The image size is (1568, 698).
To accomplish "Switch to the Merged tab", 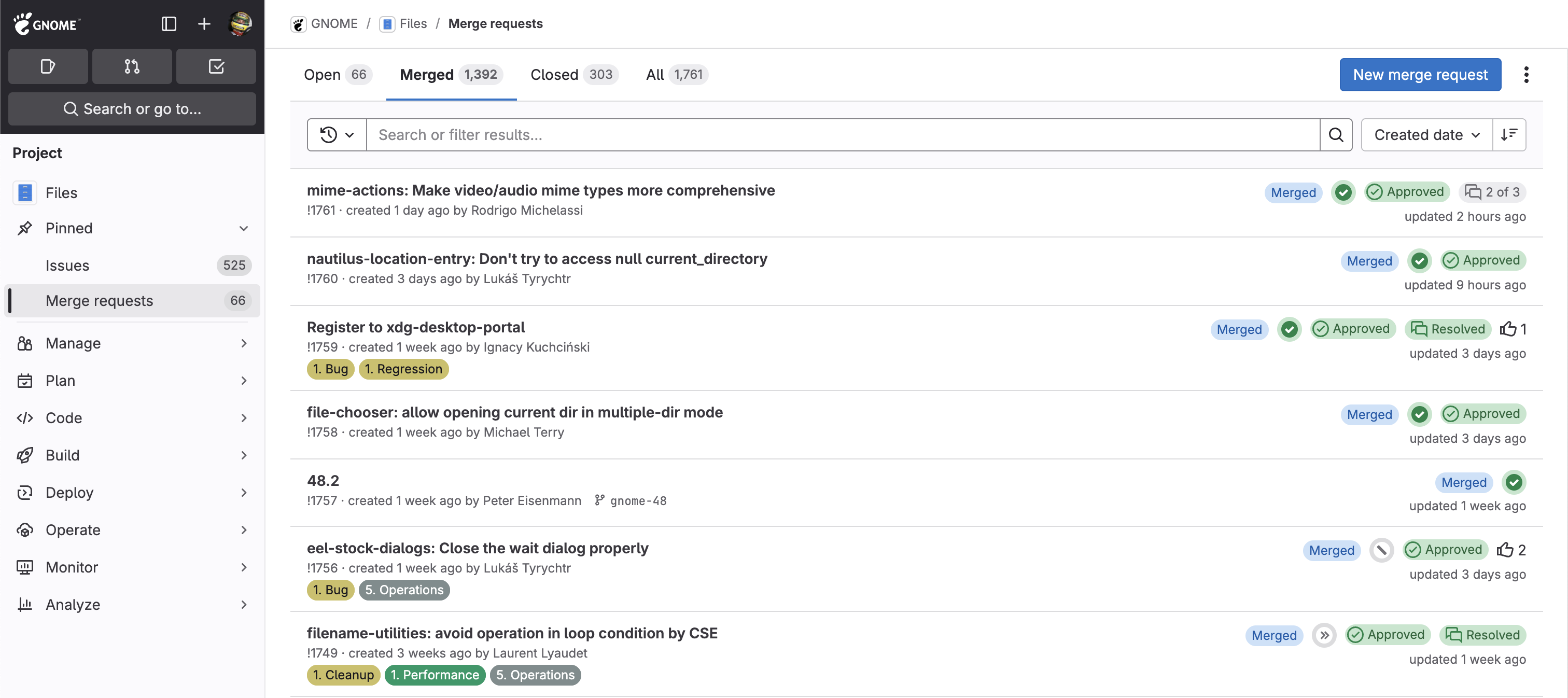I will [x=451, y=75].
